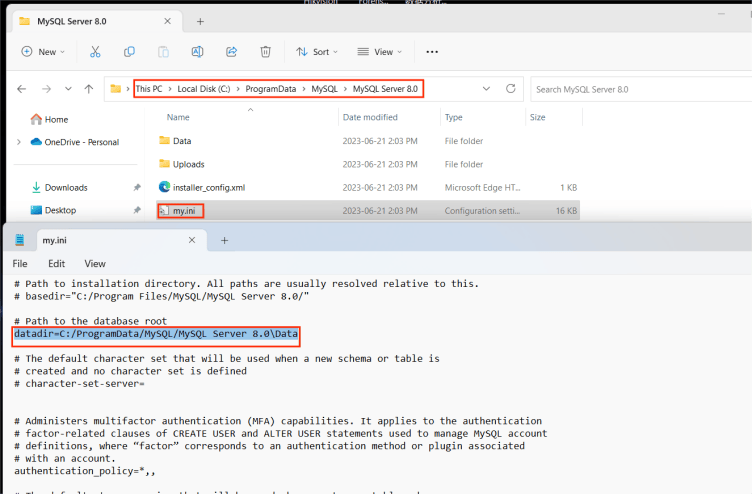Unpin Downloads from quick access
Image resolution: width=752 pixels, height=495 pixels.
(137, 188)
